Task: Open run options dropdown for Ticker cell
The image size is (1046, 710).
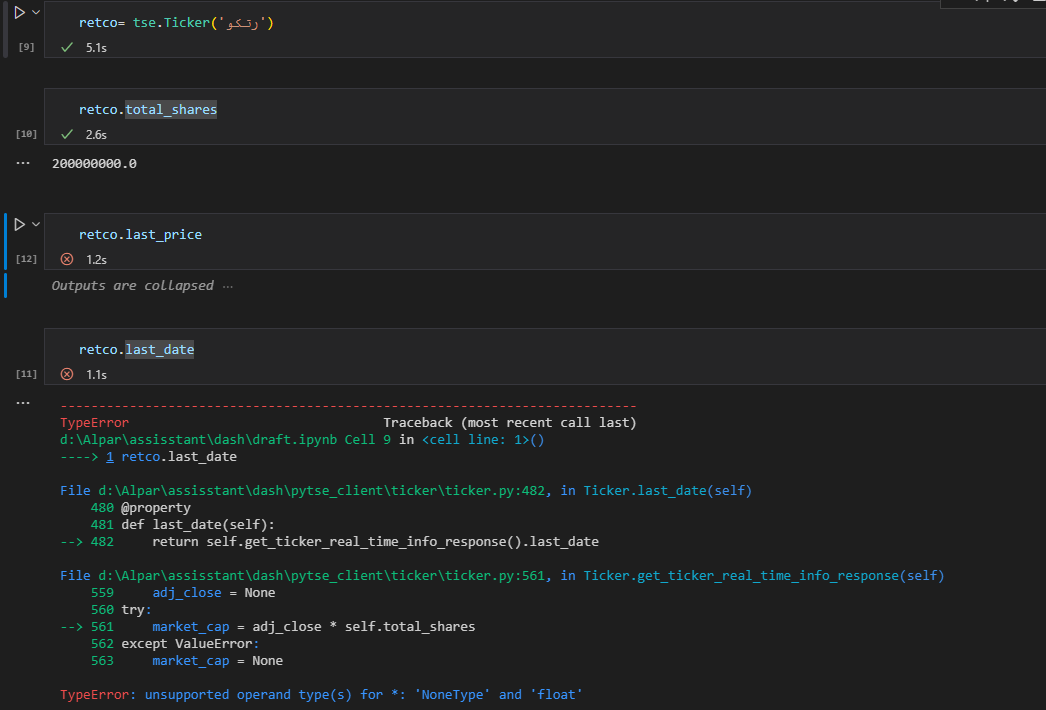Action: click(x=36, y=12)
